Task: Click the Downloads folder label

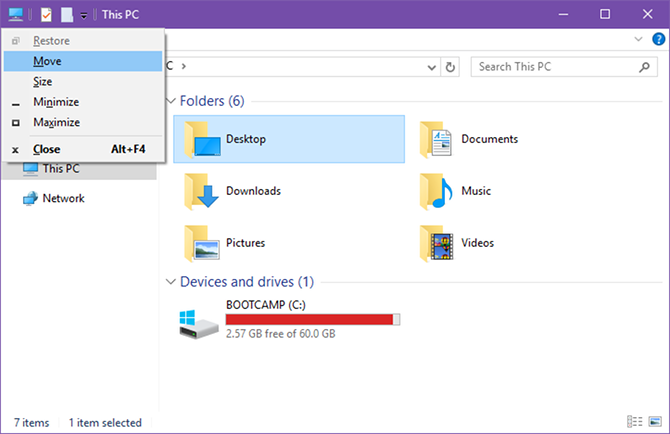Action: point(253,191)
